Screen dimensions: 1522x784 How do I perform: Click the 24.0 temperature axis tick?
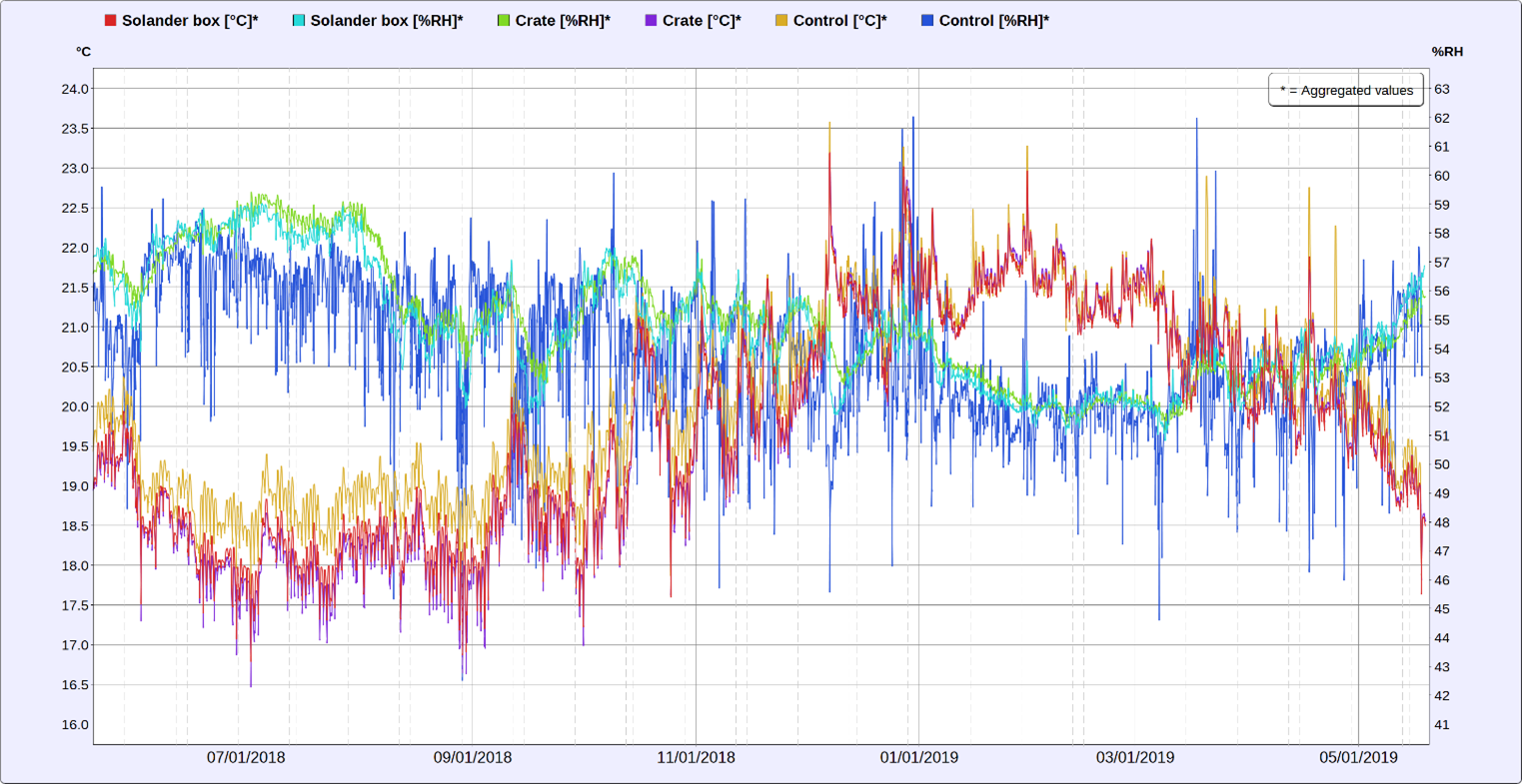pos(75,89)
